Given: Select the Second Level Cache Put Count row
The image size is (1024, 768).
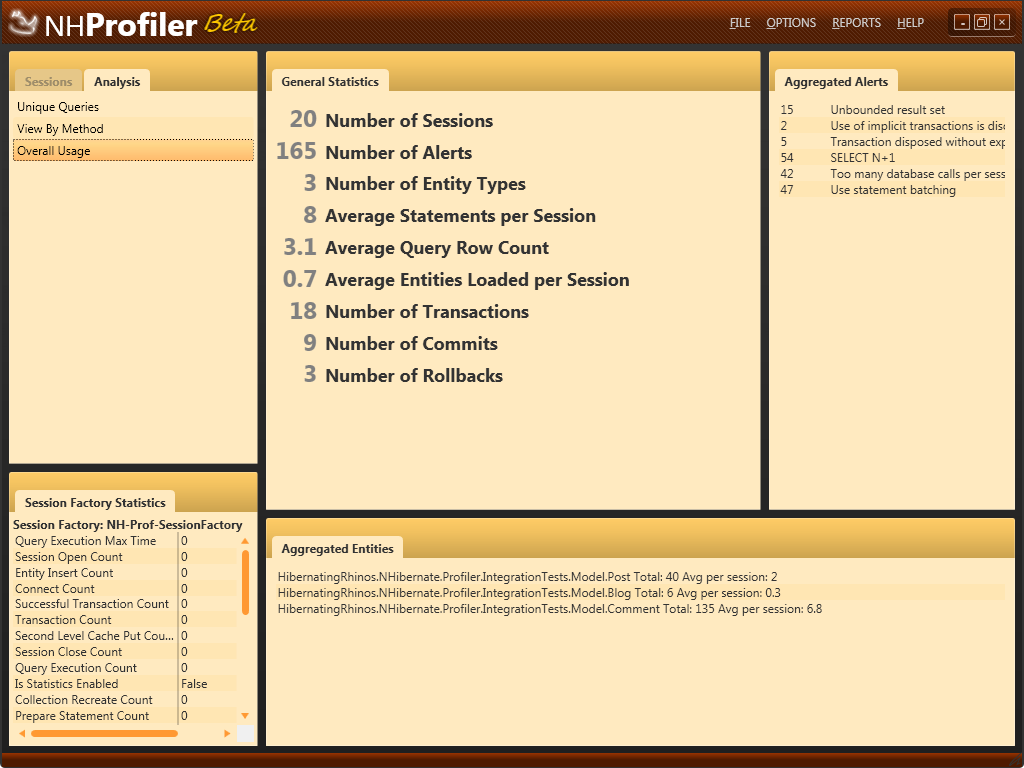Looking at the screenshot, I should [x=125, y=635].
